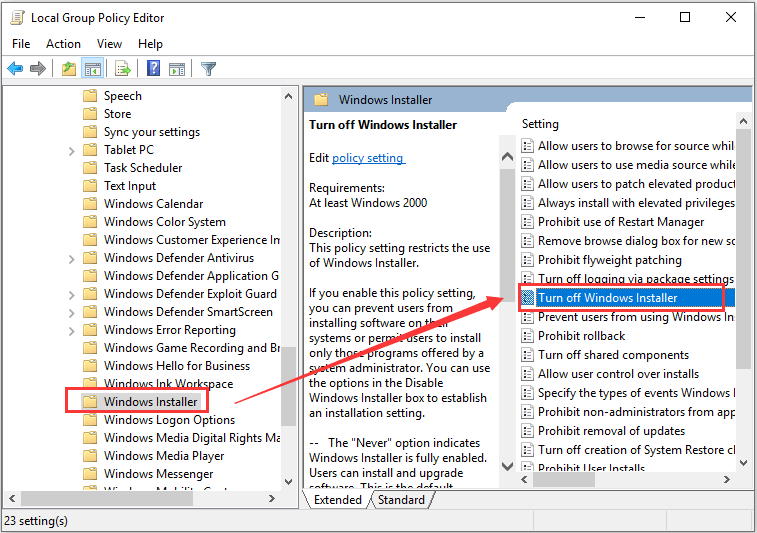
Task: Click the policy icon beside Allow user control over installs
Action: [527, 374]
